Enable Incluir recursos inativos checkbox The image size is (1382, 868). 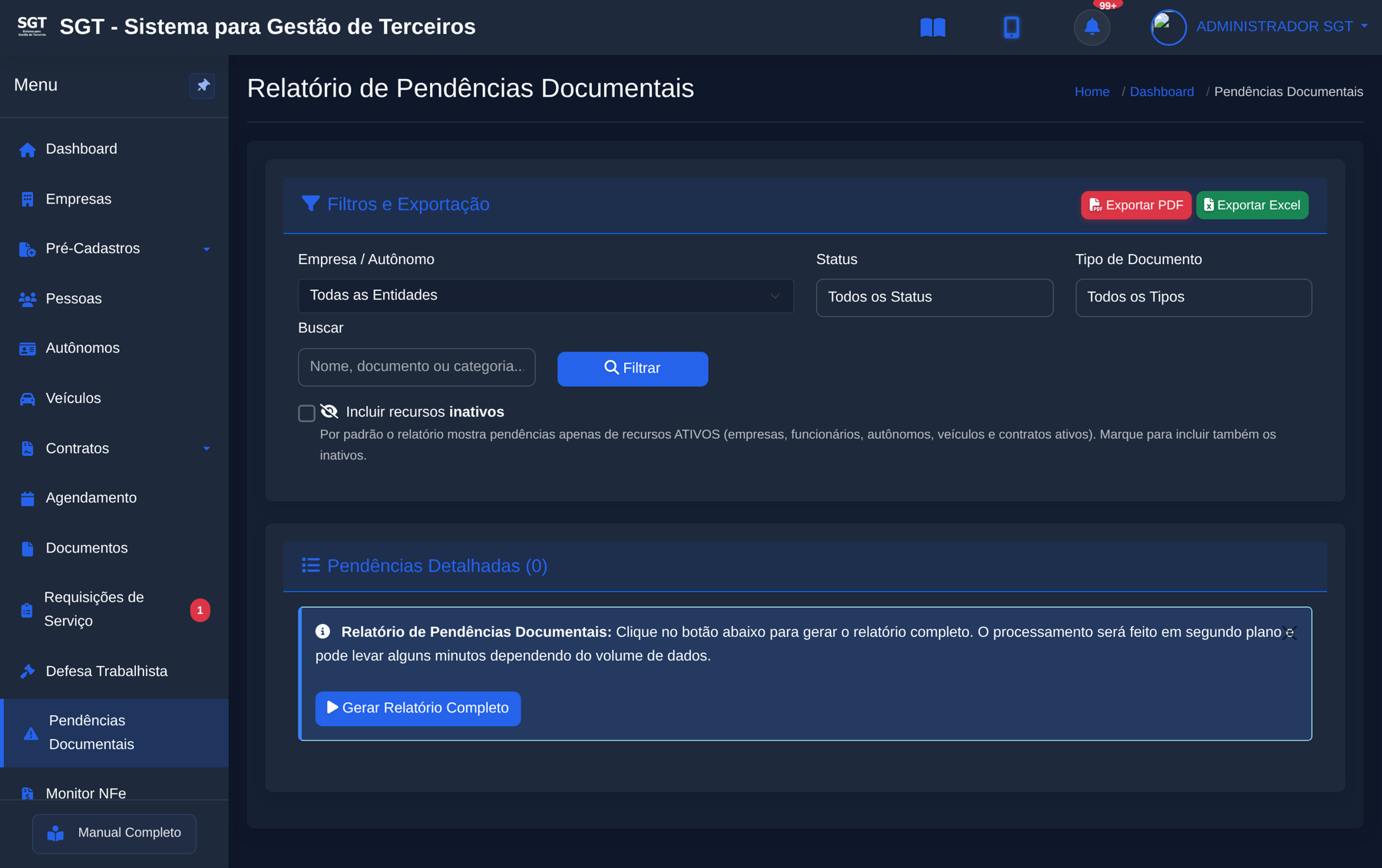(306, 413)
